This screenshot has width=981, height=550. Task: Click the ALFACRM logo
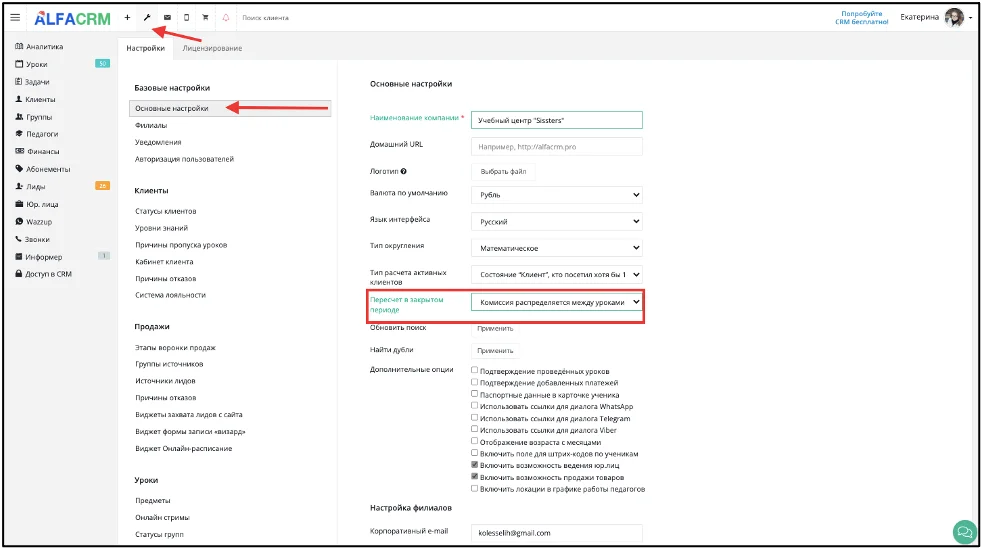pos(72,18)
